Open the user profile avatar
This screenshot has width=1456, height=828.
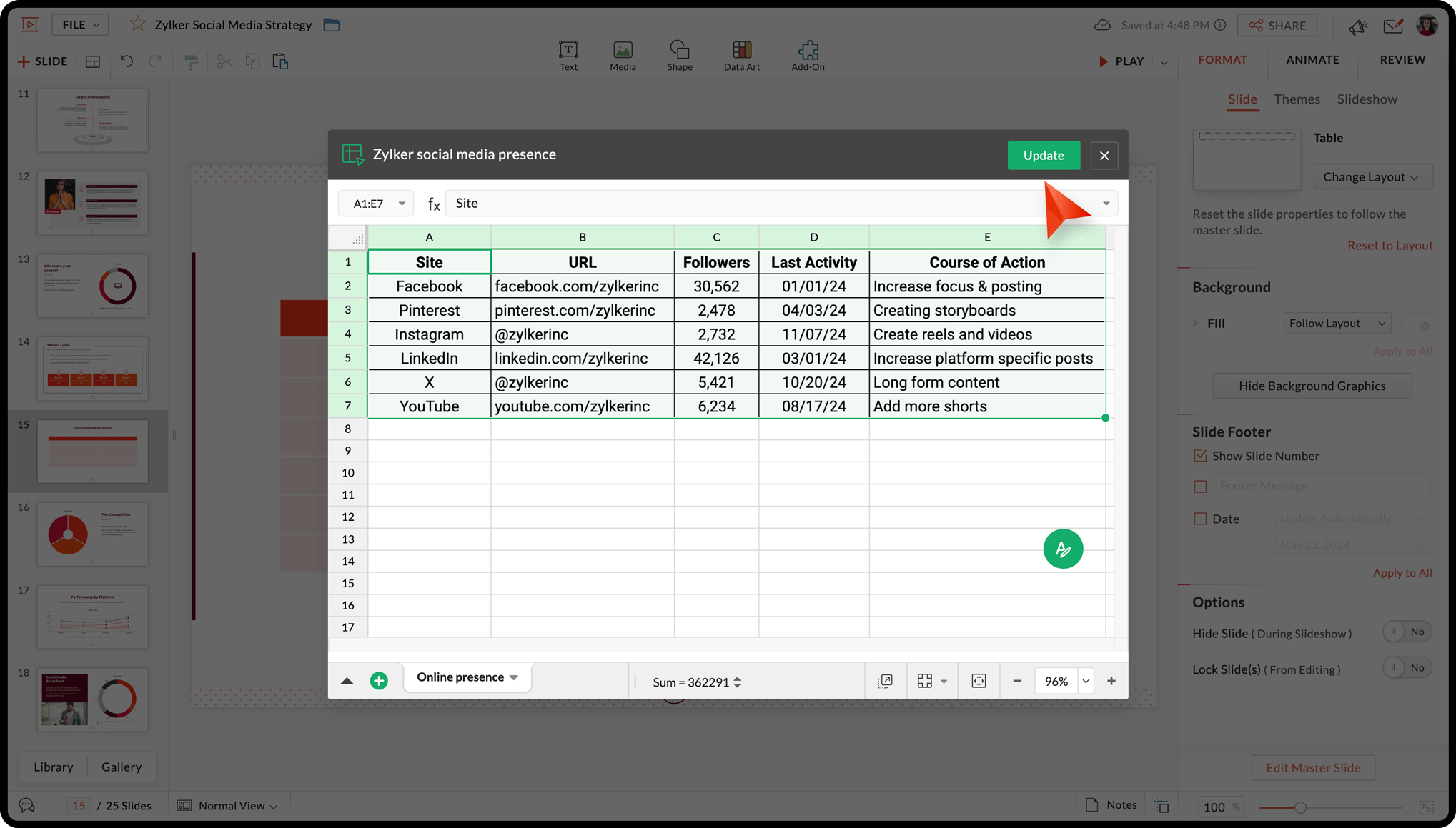1427,25
